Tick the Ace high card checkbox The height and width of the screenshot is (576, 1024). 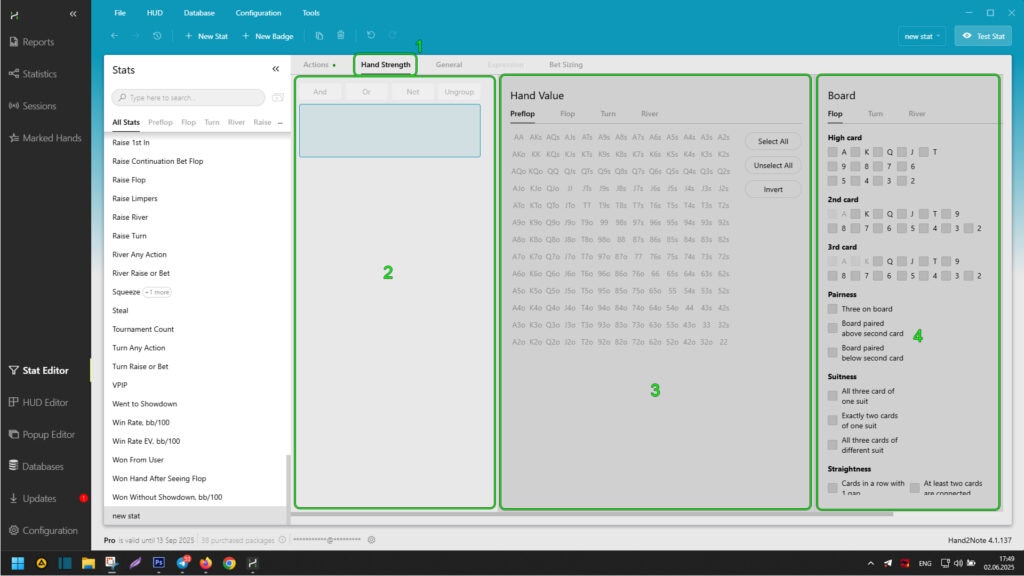point(833,152)
